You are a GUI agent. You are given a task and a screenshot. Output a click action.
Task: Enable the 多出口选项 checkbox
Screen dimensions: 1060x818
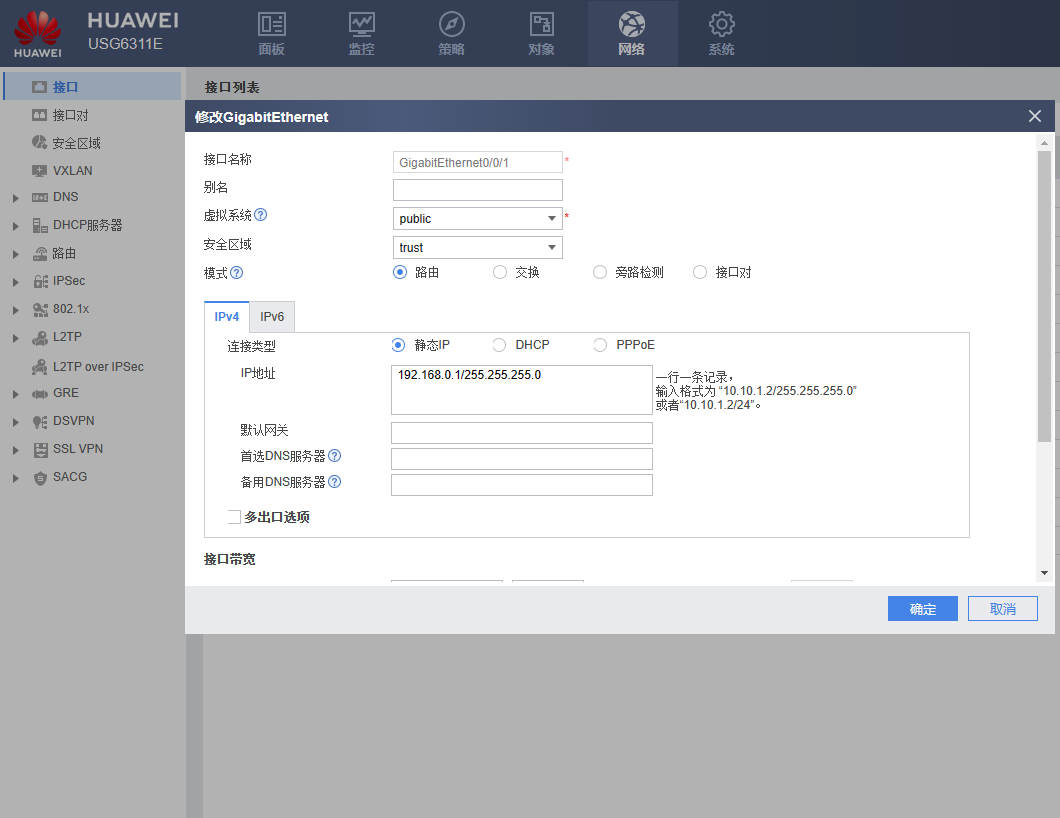234,517
